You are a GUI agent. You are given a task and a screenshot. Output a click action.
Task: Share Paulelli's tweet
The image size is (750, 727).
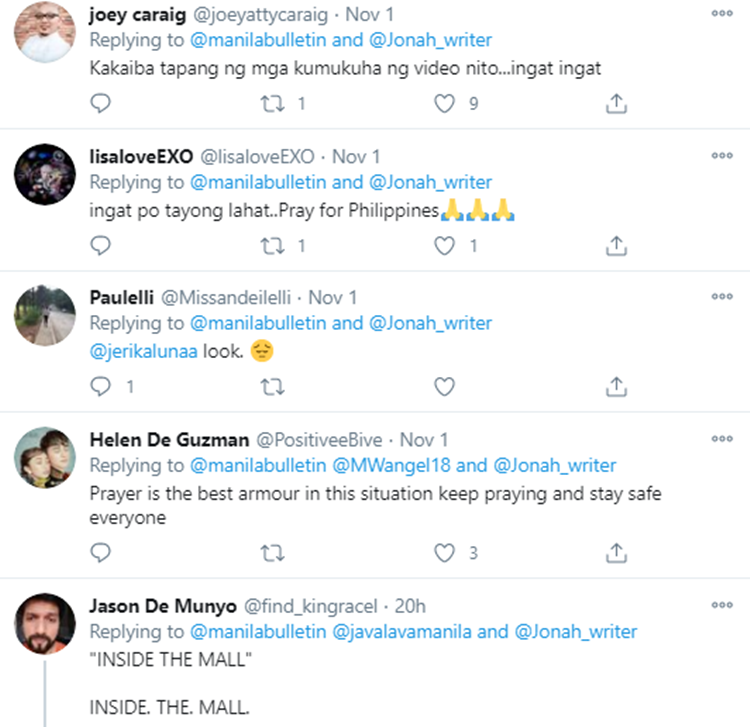pos(617,386)
